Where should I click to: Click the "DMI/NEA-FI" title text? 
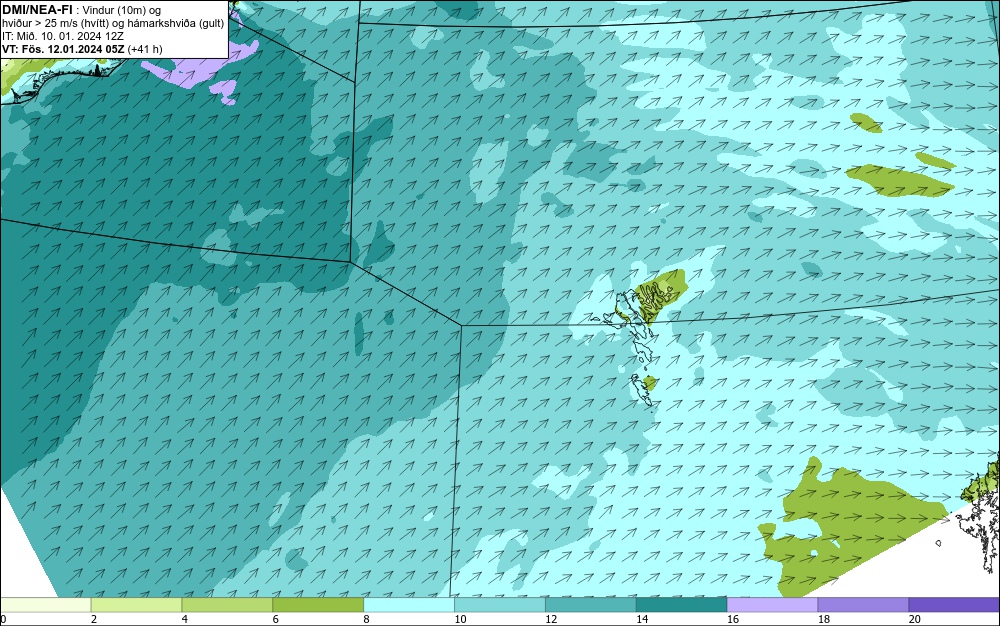[37, 10]
